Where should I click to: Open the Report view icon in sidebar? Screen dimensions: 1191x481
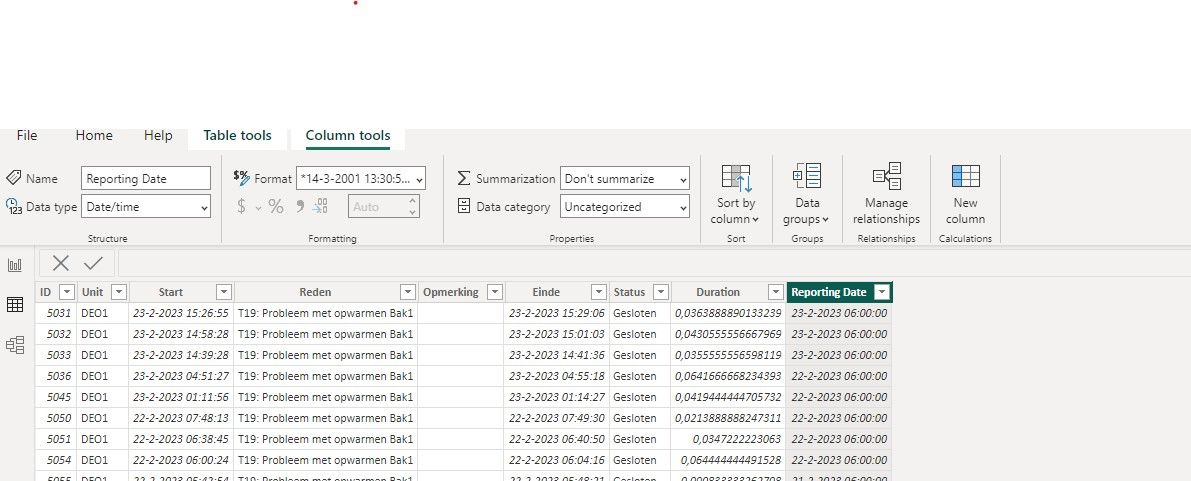[x=14, y=265]
